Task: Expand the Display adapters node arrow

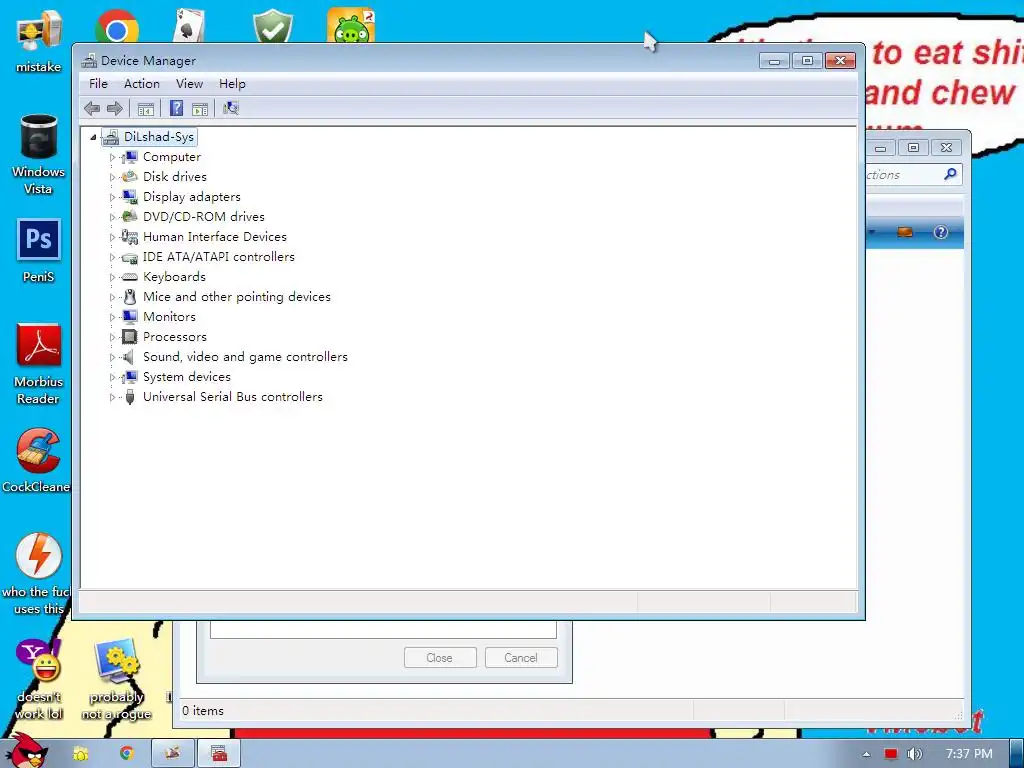Action: click(x=112, y=197)
